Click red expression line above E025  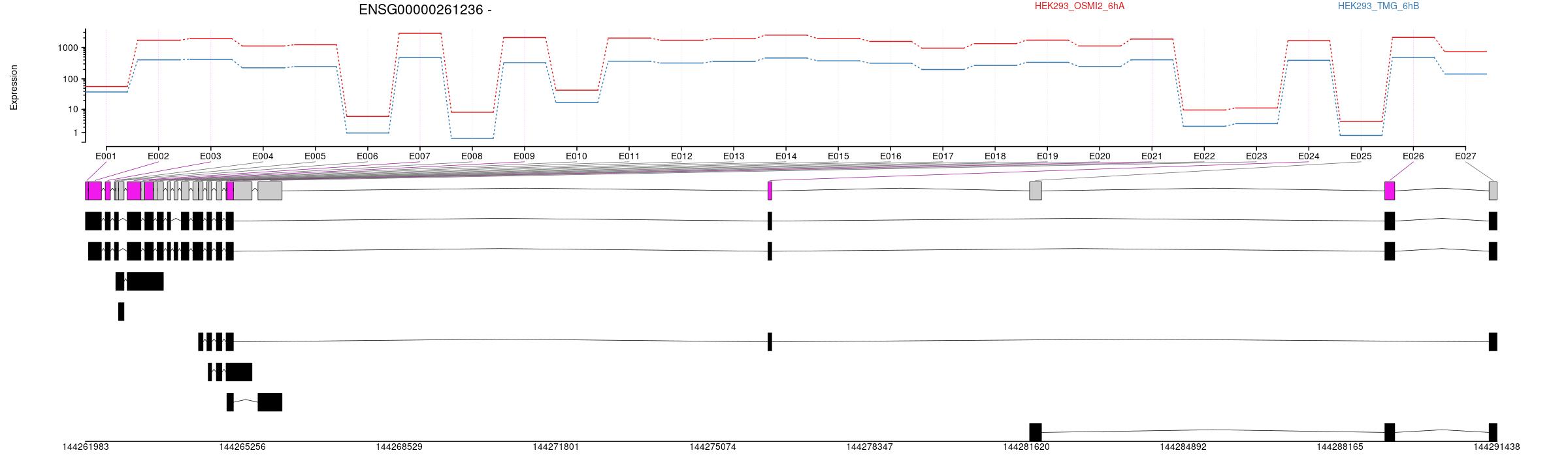[1361, 121]
